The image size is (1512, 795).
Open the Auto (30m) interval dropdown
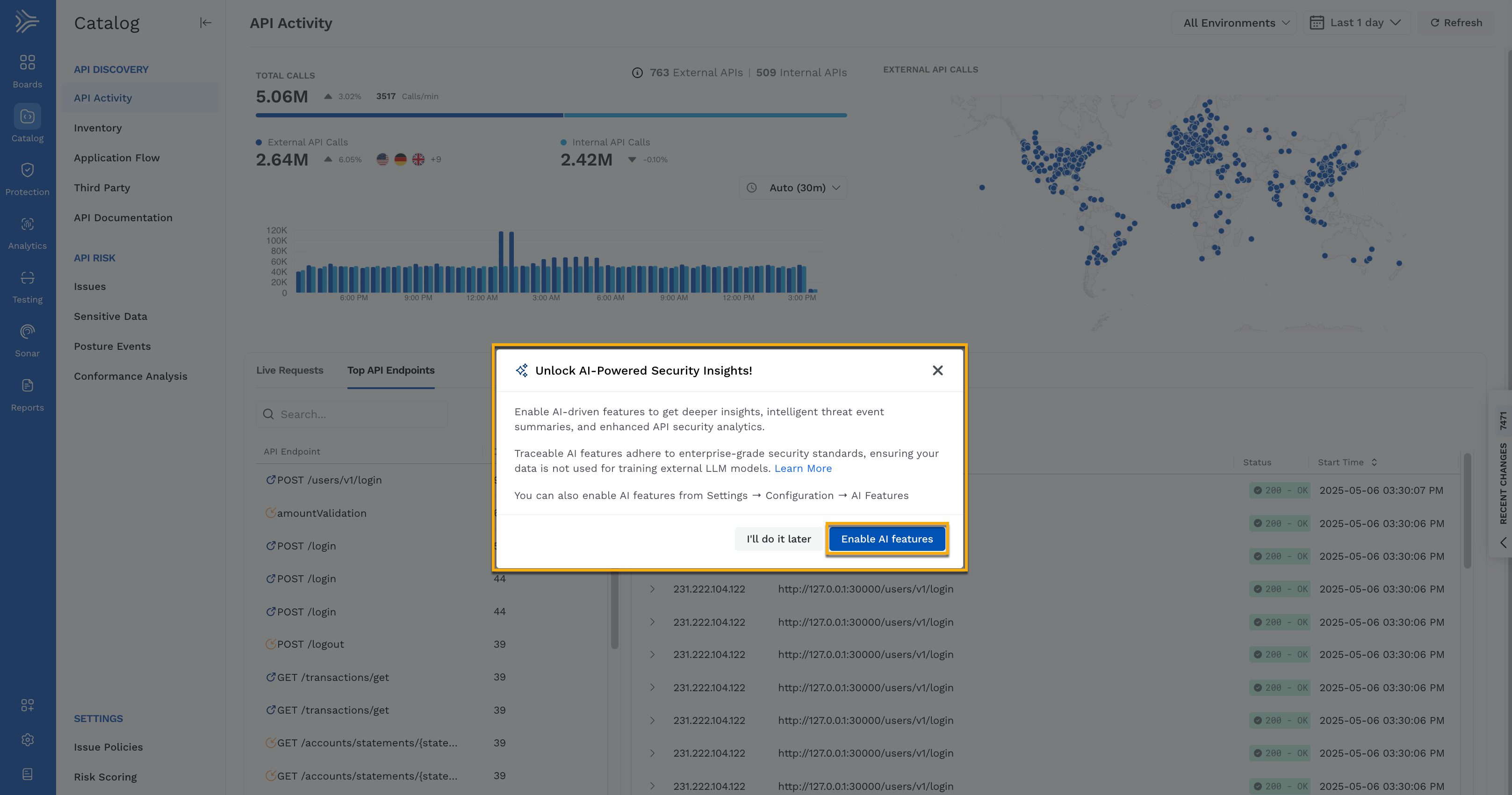tap(793, 188)
